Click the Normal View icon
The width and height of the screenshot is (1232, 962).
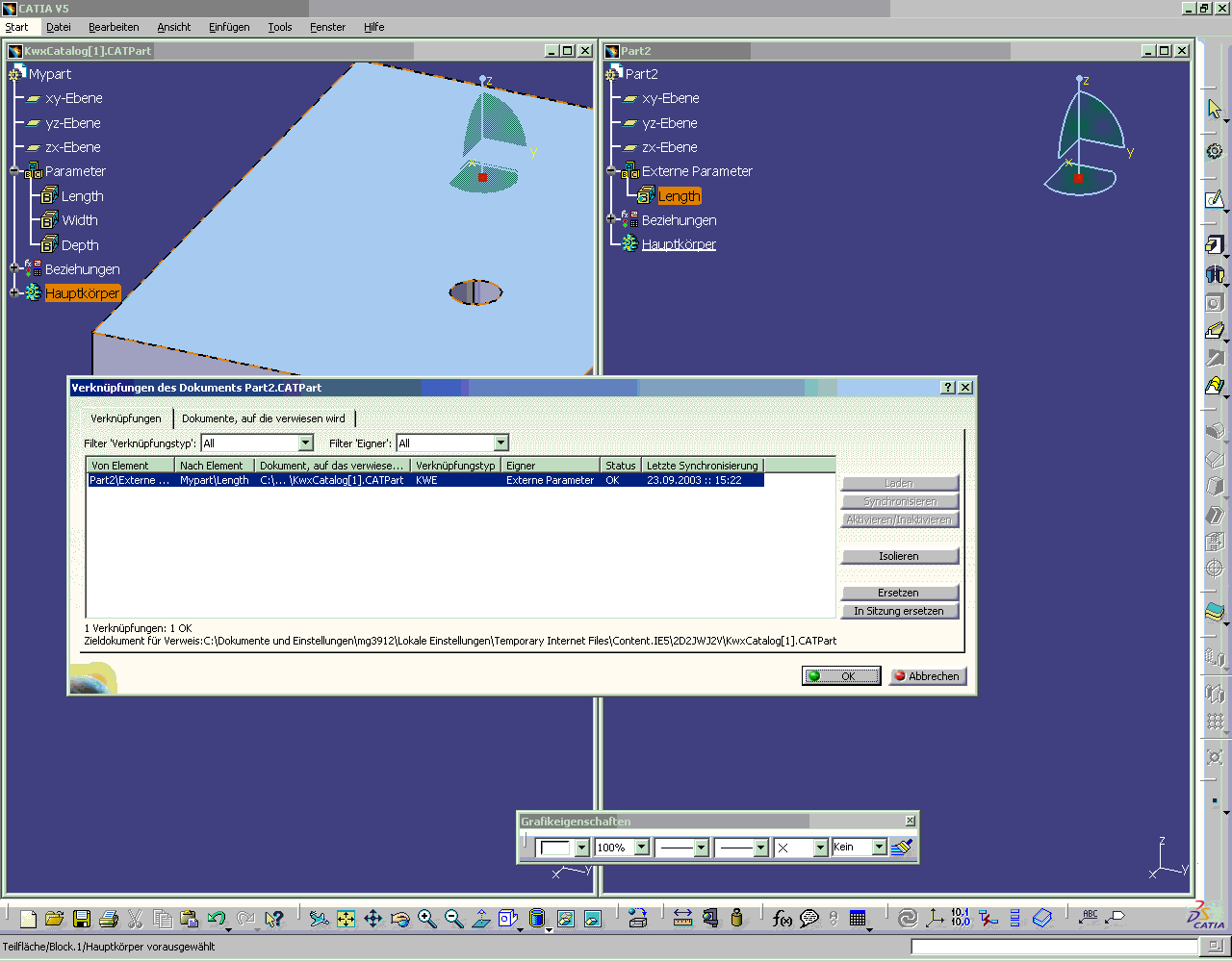click(x=481, y=919)
